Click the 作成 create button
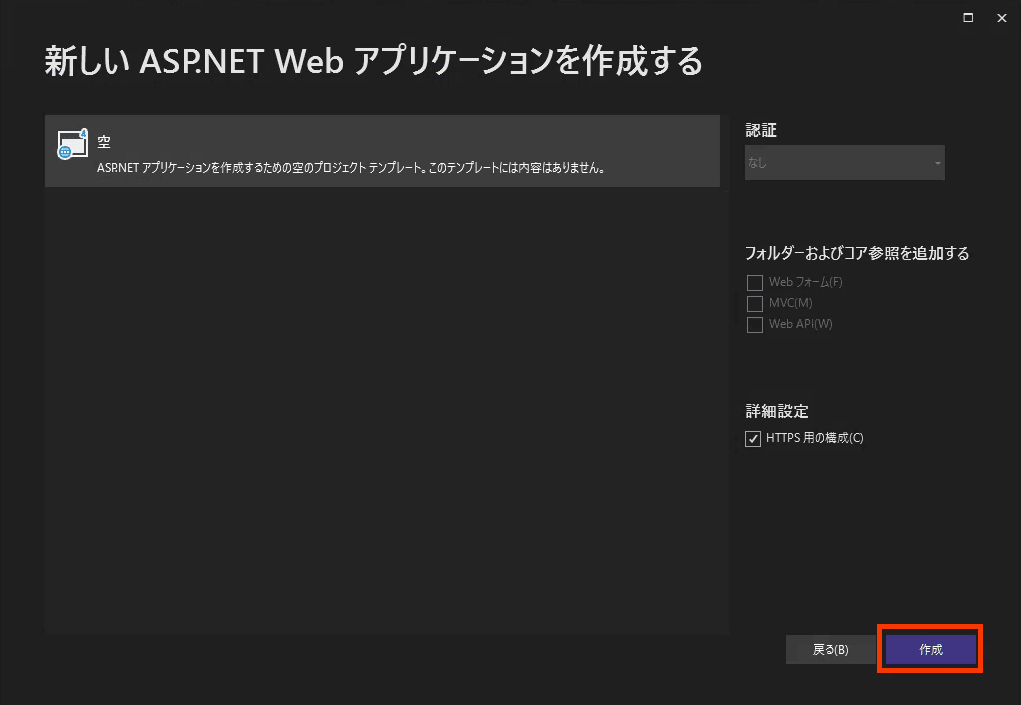1021x705 pixels. coord(930,650)
